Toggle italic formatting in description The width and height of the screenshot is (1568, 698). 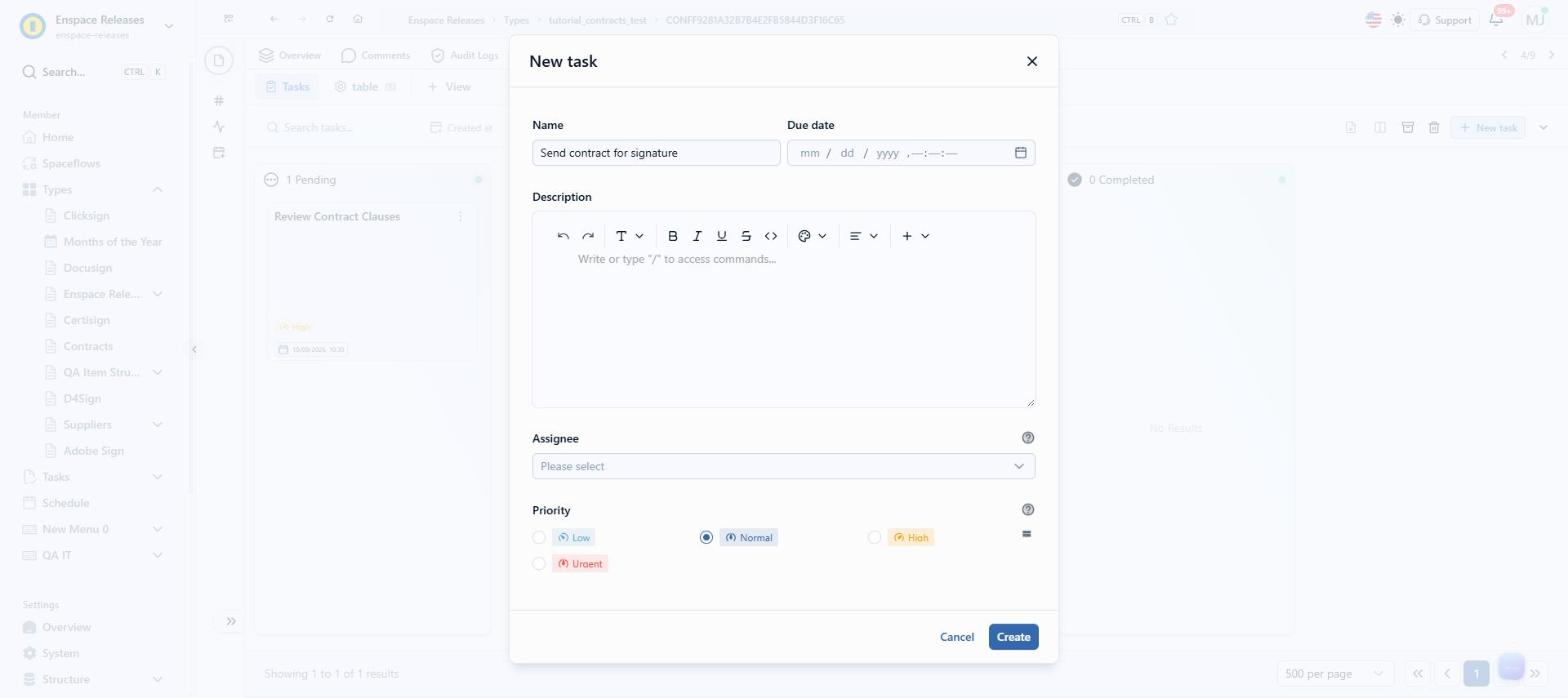pos(697,236)
